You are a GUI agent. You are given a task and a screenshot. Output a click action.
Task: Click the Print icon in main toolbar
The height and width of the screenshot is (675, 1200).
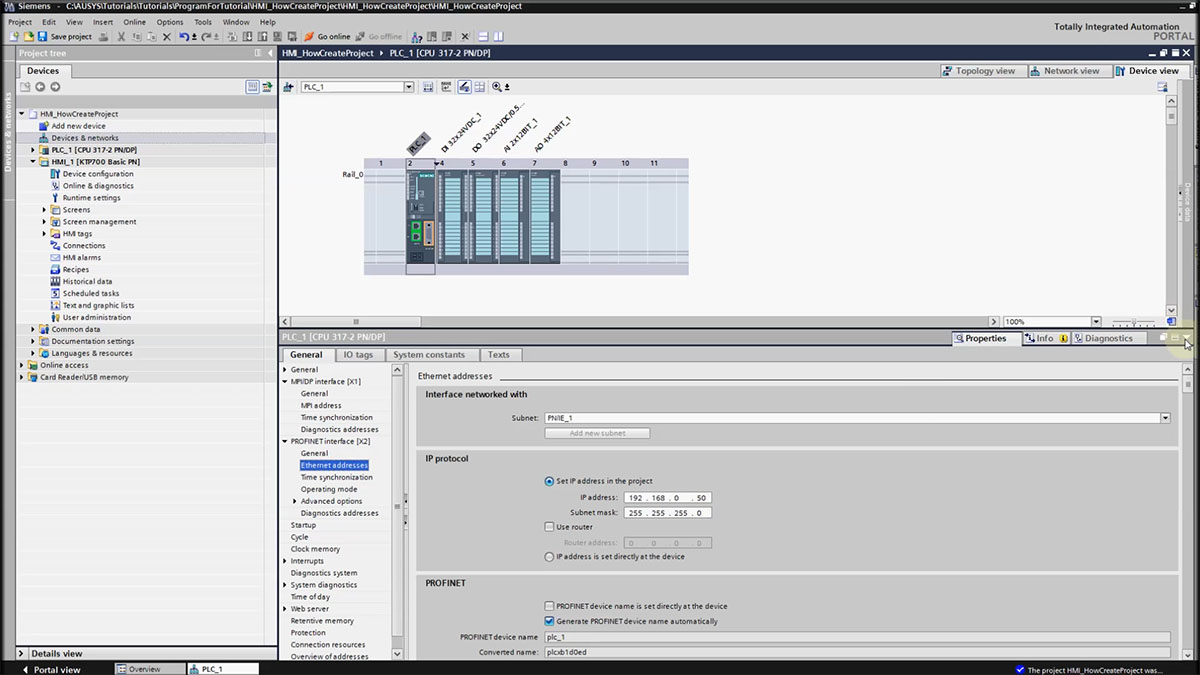coord(104,36)
